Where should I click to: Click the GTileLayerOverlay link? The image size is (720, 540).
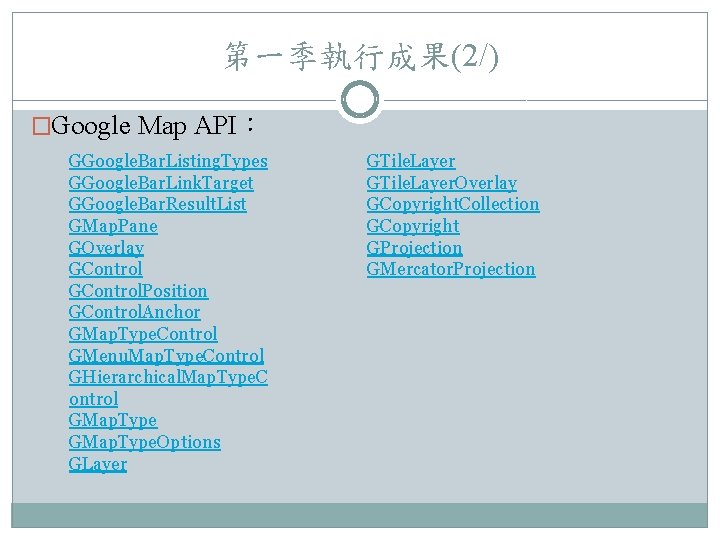click(x=442, y=183)
